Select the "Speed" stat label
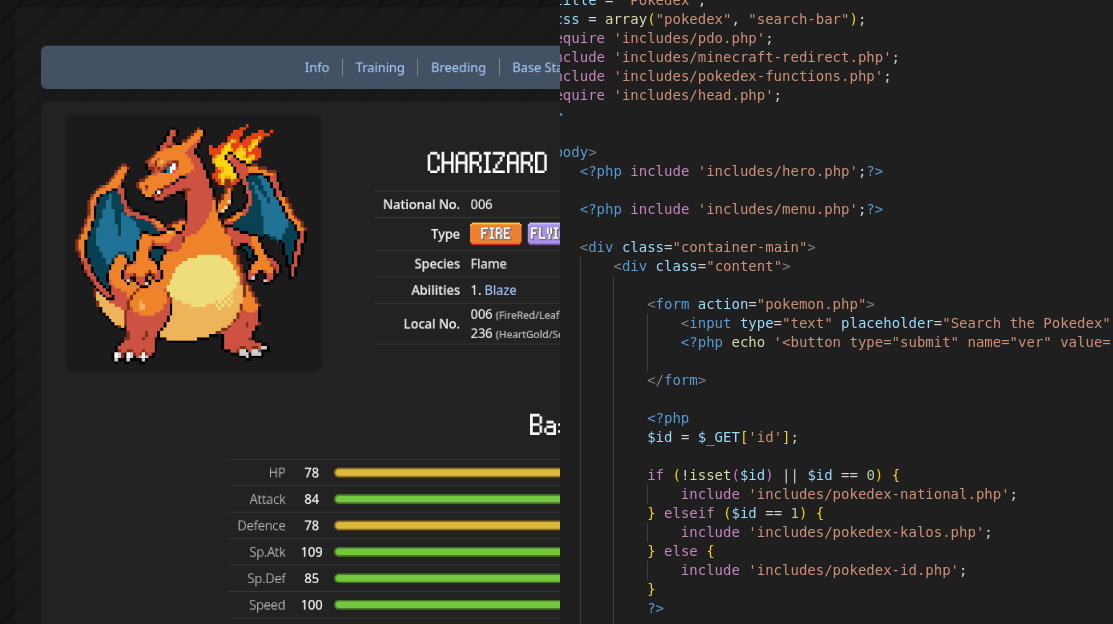Viewport: 1113px width, 624px height. (x=267, y=605)
